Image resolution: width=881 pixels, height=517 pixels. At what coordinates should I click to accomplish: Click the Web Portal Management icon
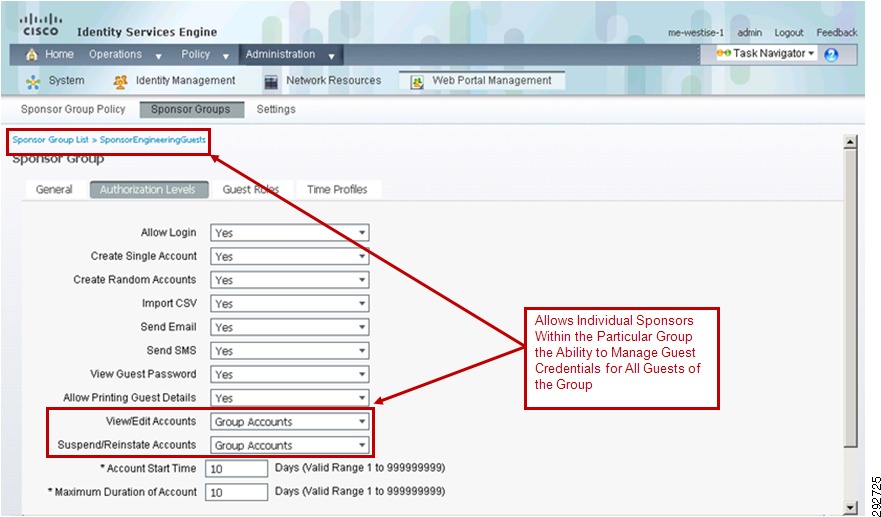[417, 82]
